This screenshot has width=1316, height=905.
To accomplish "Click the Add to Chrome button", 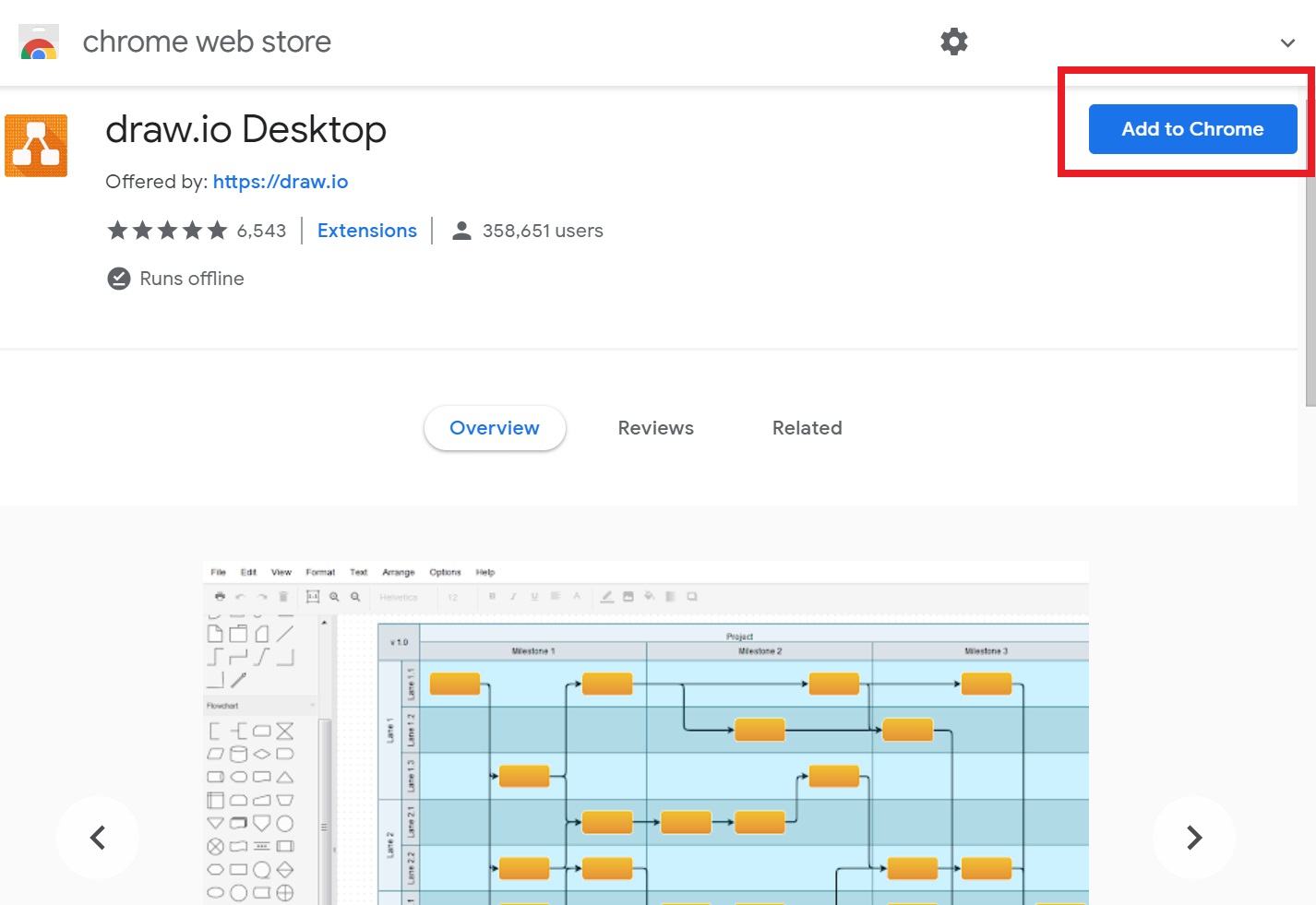I will 1192,129.
